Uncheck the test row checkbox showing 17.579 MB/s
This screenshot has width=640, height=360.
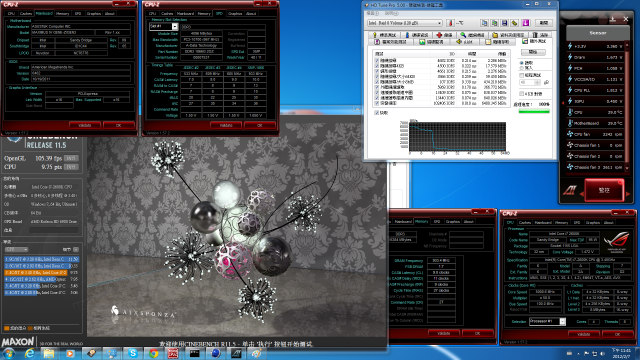pos(377,65)
